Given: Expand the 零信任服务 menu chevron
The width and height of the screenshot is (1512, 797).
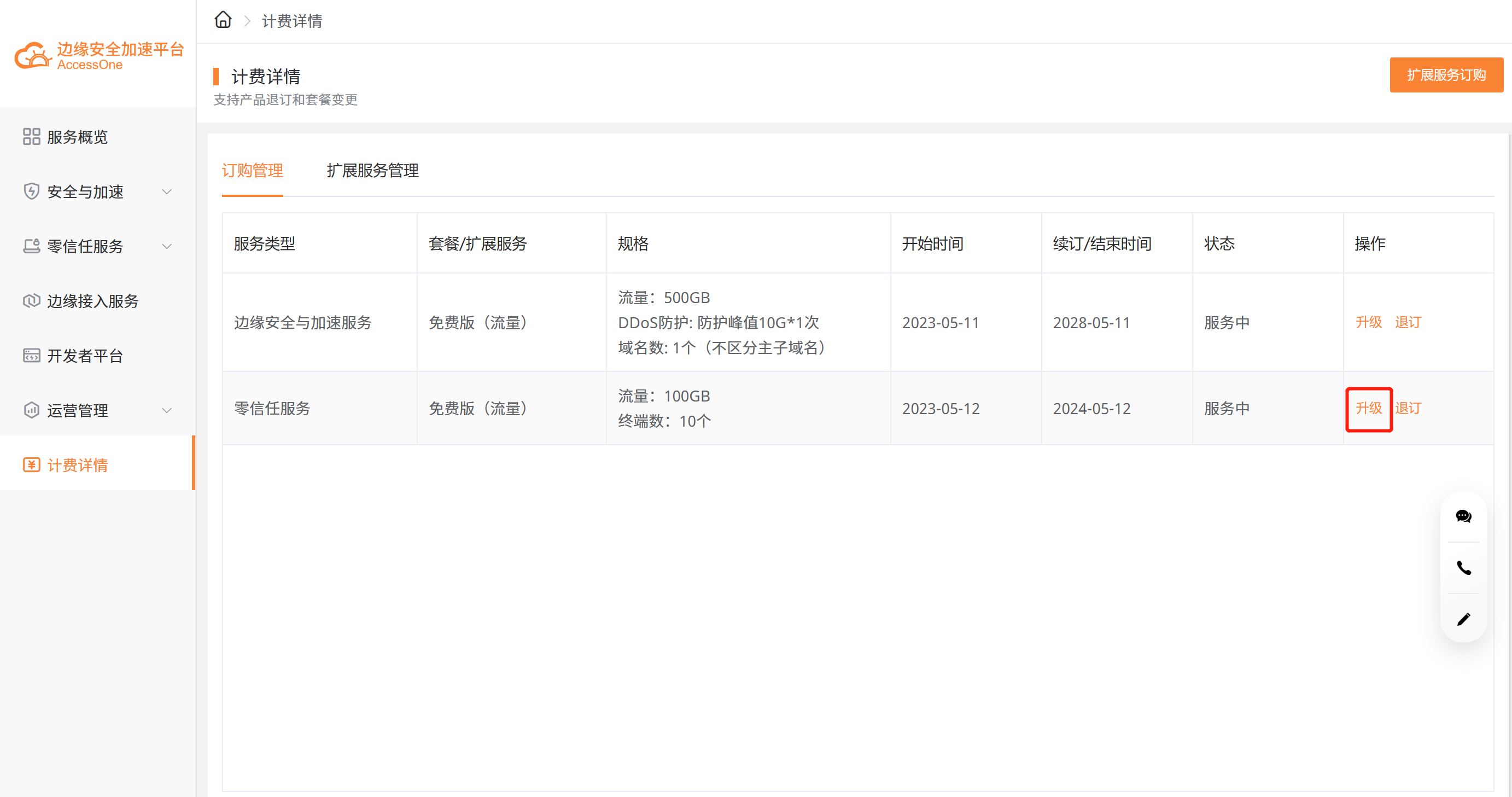Looking at the screenshot, I should pos(167,246).
